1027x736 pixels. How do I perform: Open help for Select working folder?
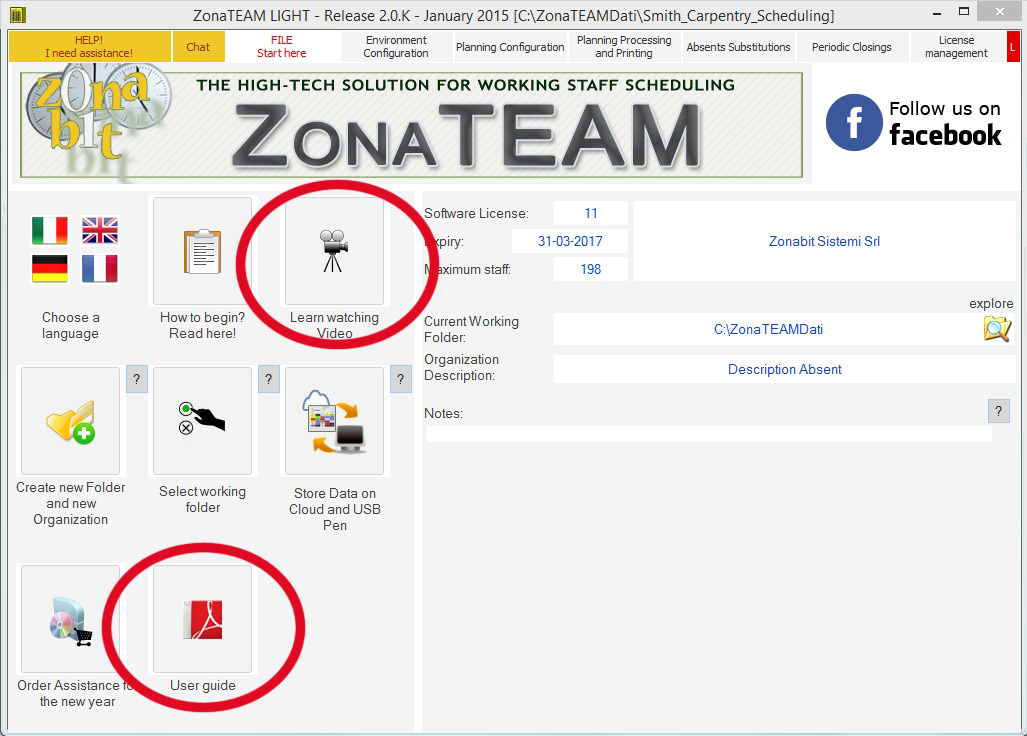269,379
